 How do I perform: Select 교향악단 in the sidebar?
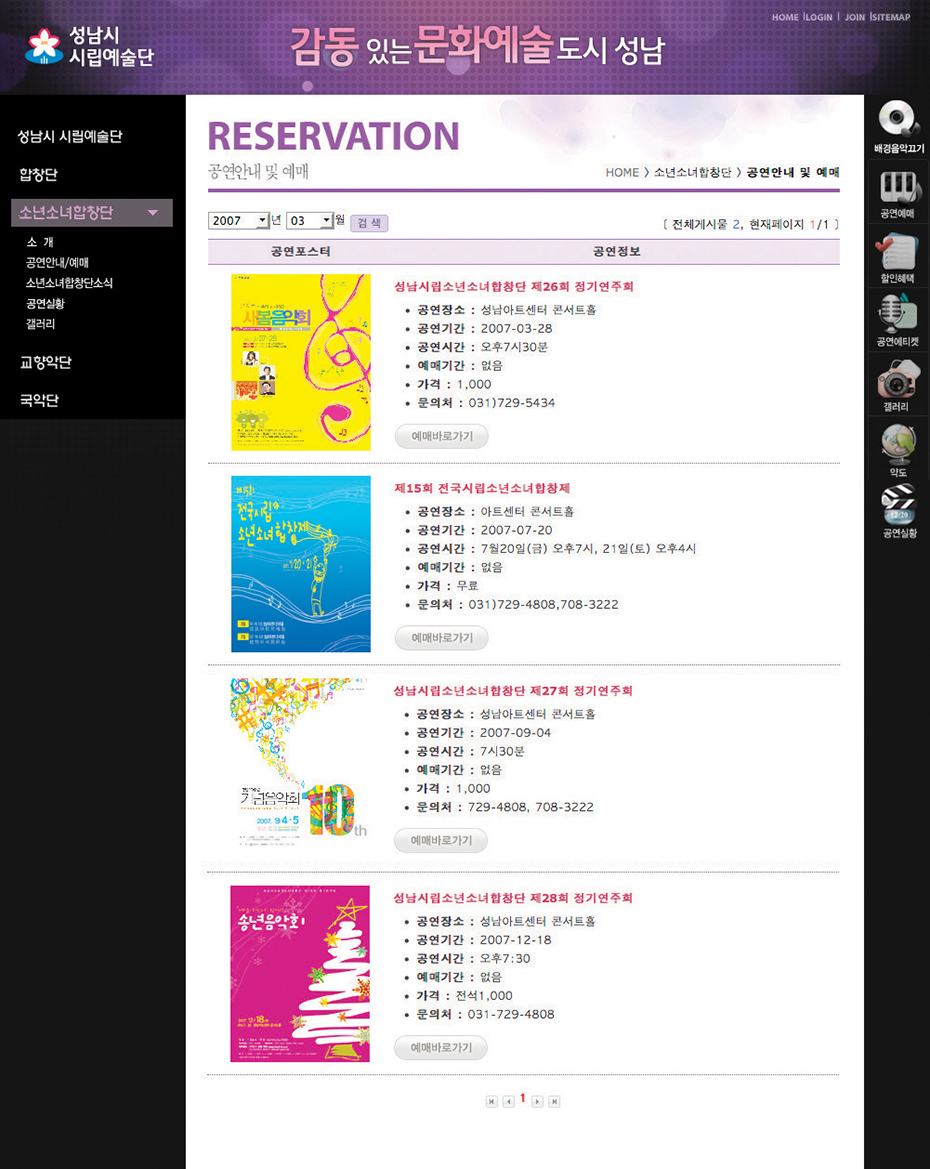point(45,363)
